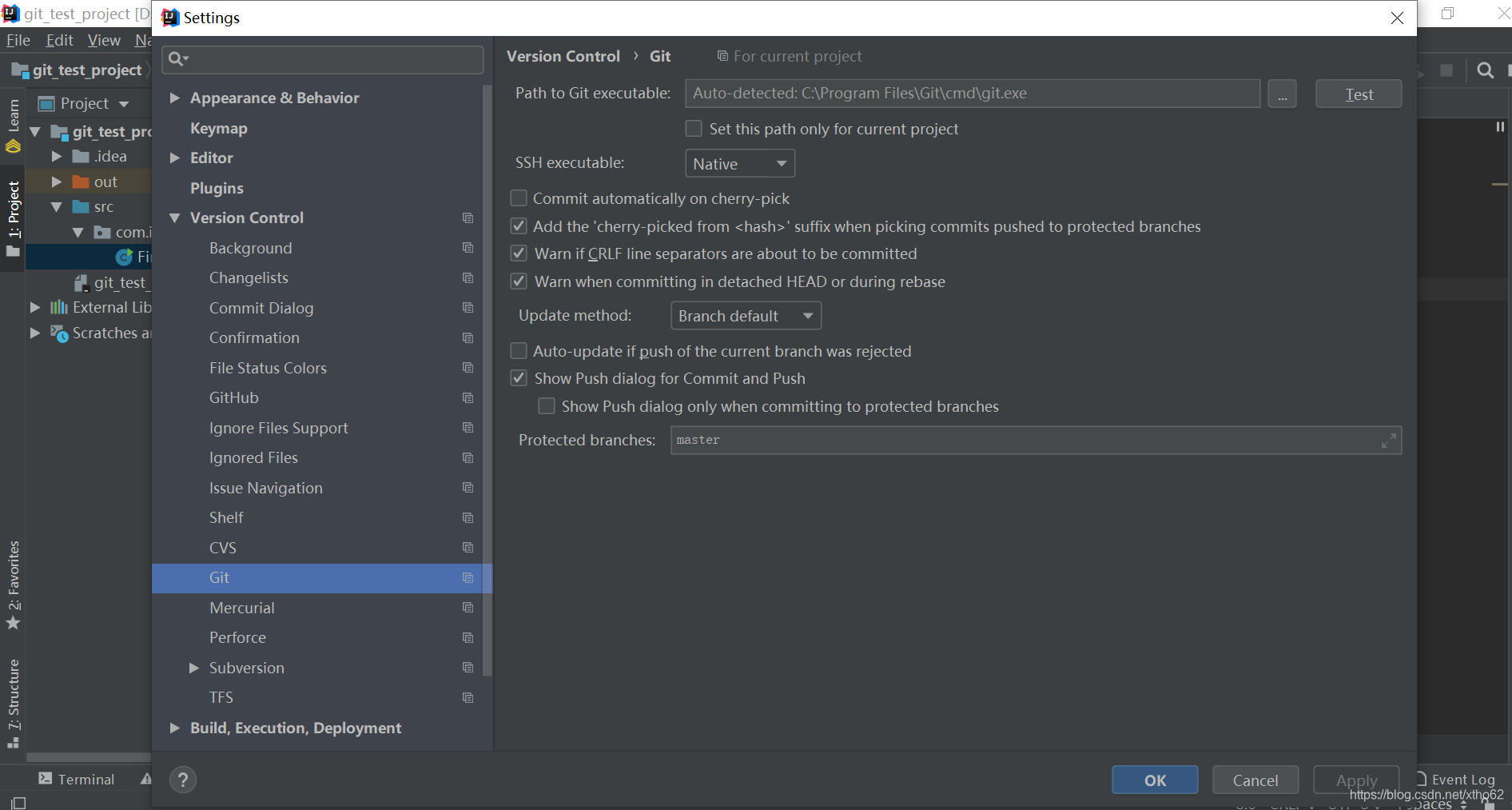Click the browse ellipsis button for Git path

tap(1282, 94)
